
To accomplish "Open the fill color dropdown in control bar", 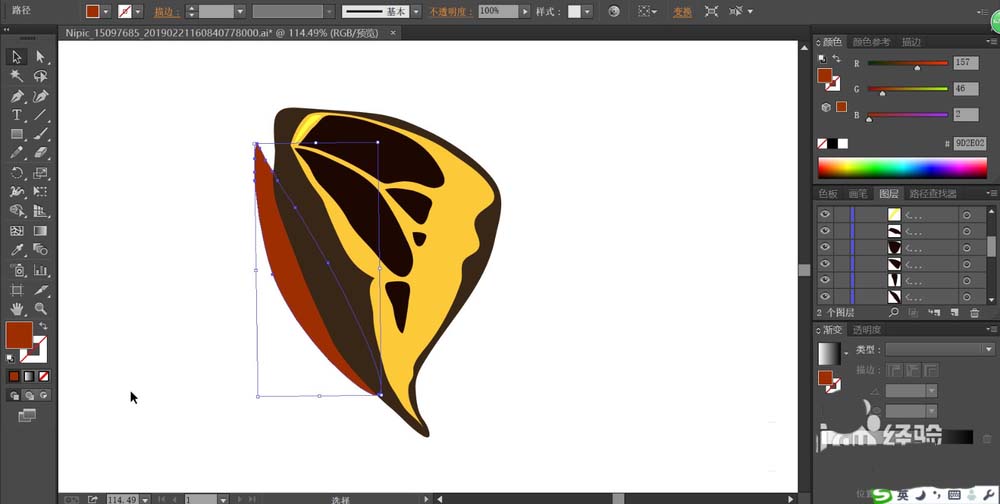I will 106,11.
